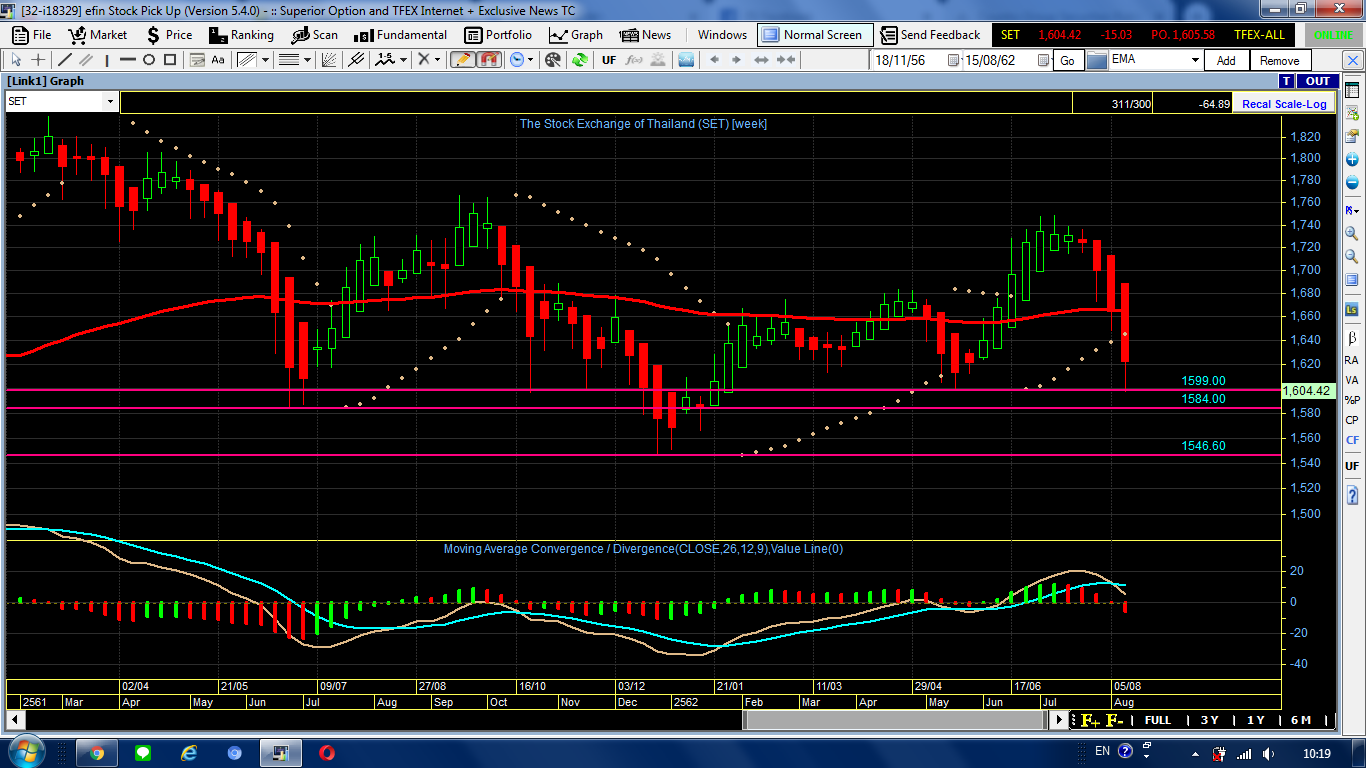Expand the delete X dropdown arrow
Screen dimensions: 1366x768
[437, 60]
